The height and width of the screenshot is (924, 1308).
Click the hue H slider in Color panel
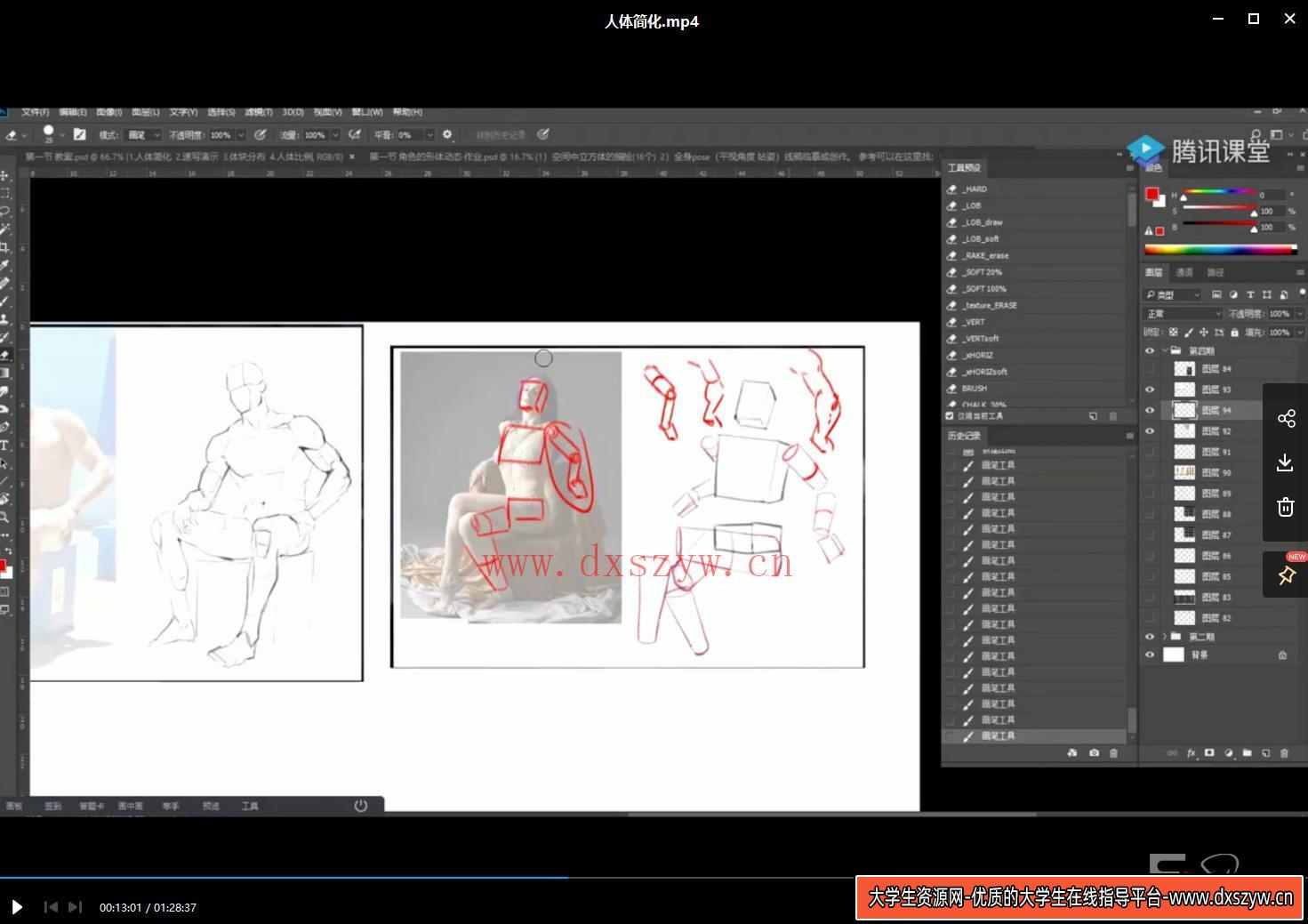point(1218,192)
